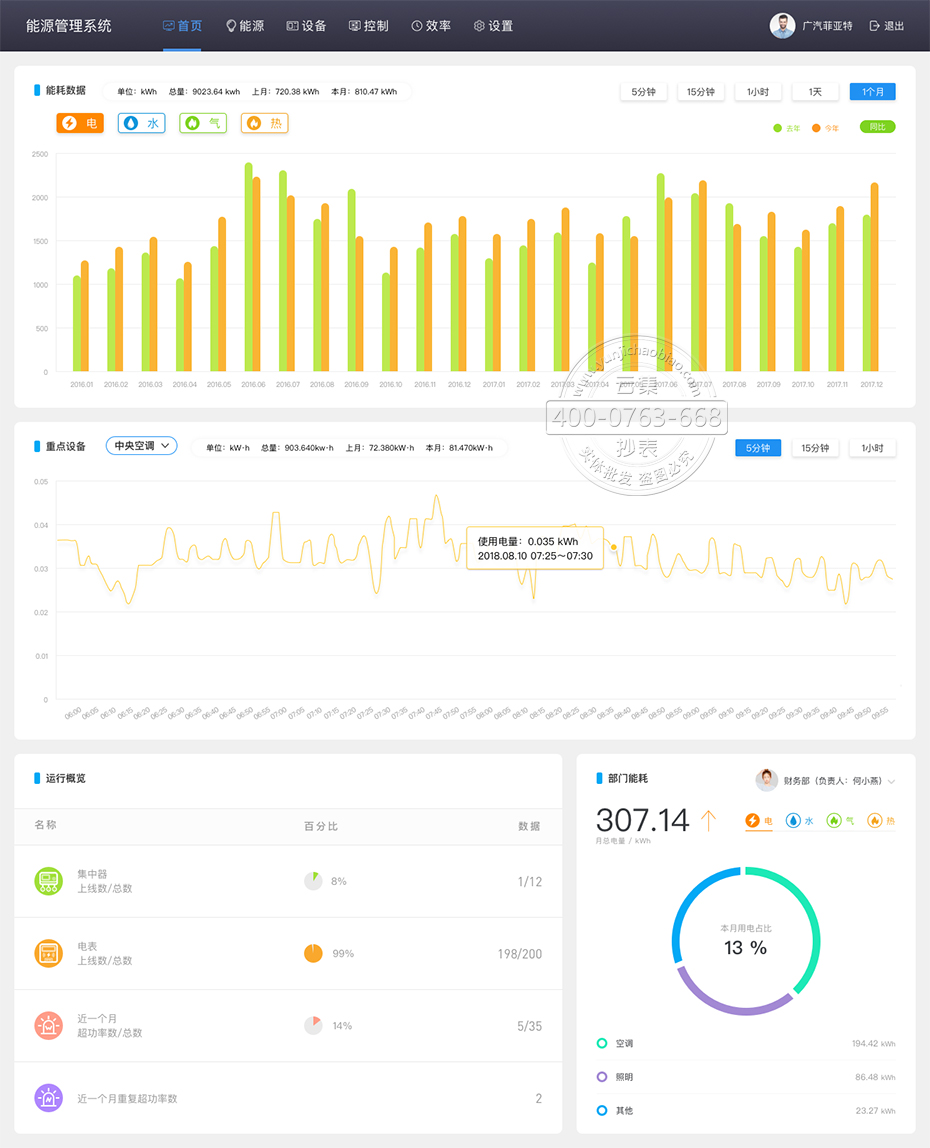
Task: Click the user avatar in header
Action: pos(782,26)
